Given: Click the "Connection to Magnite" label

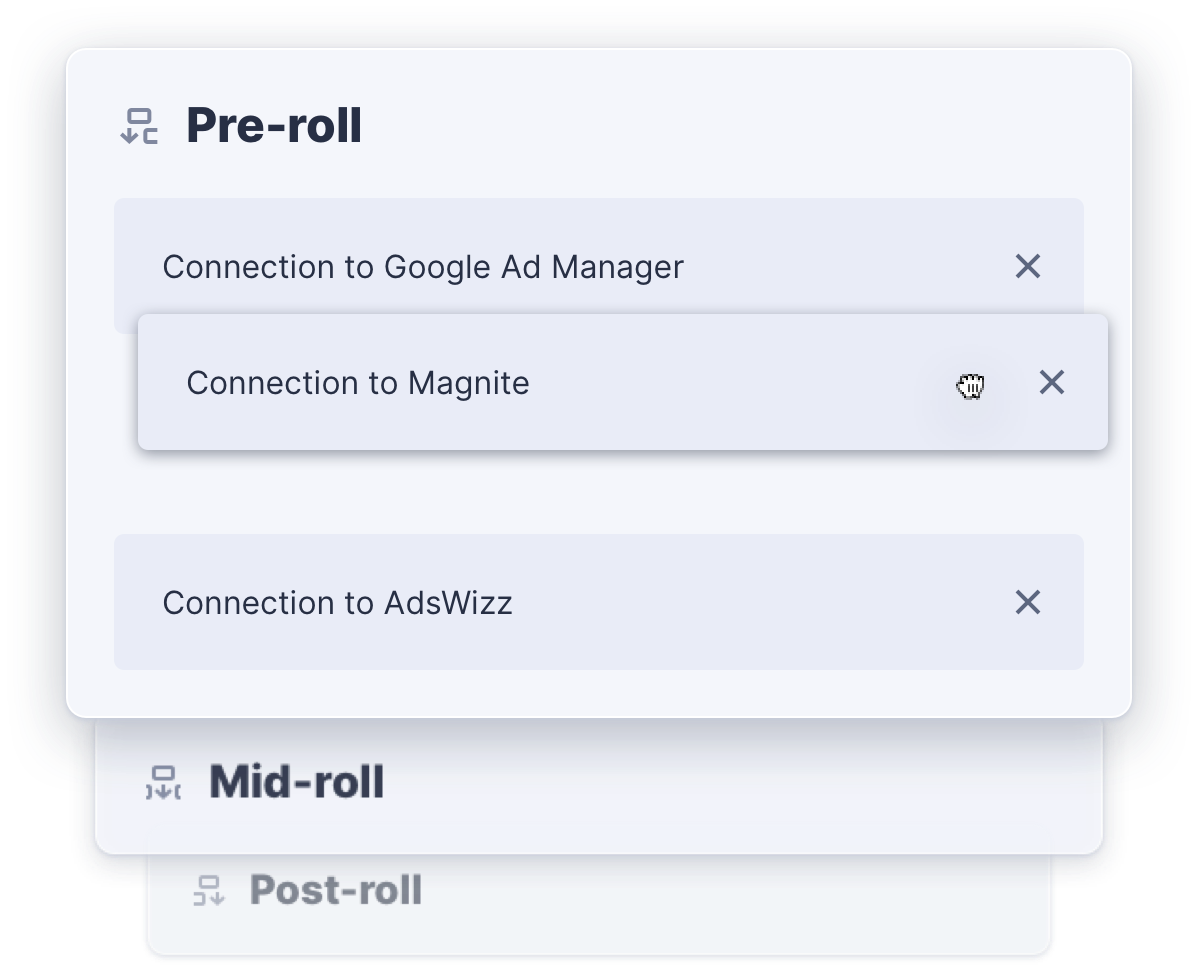Looking at the screenshot, I should pyautogui.click(x=357, y=383).
